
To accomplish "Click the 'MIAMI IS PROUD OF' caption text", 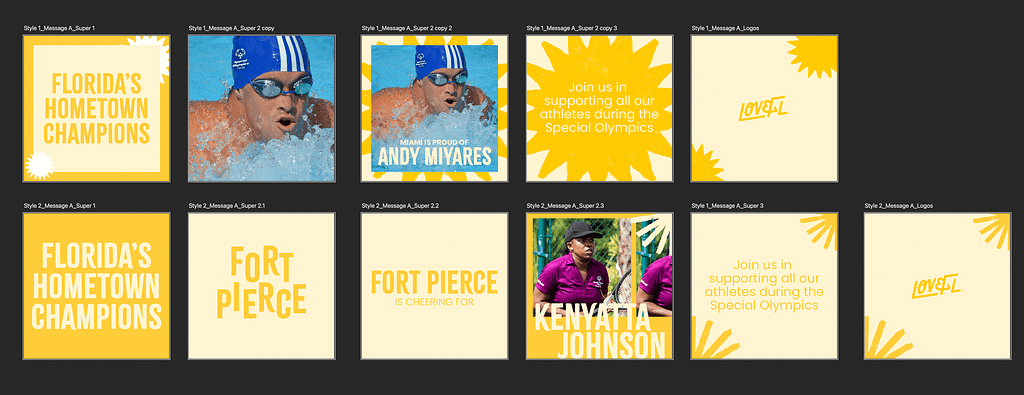I will [434, 141].
